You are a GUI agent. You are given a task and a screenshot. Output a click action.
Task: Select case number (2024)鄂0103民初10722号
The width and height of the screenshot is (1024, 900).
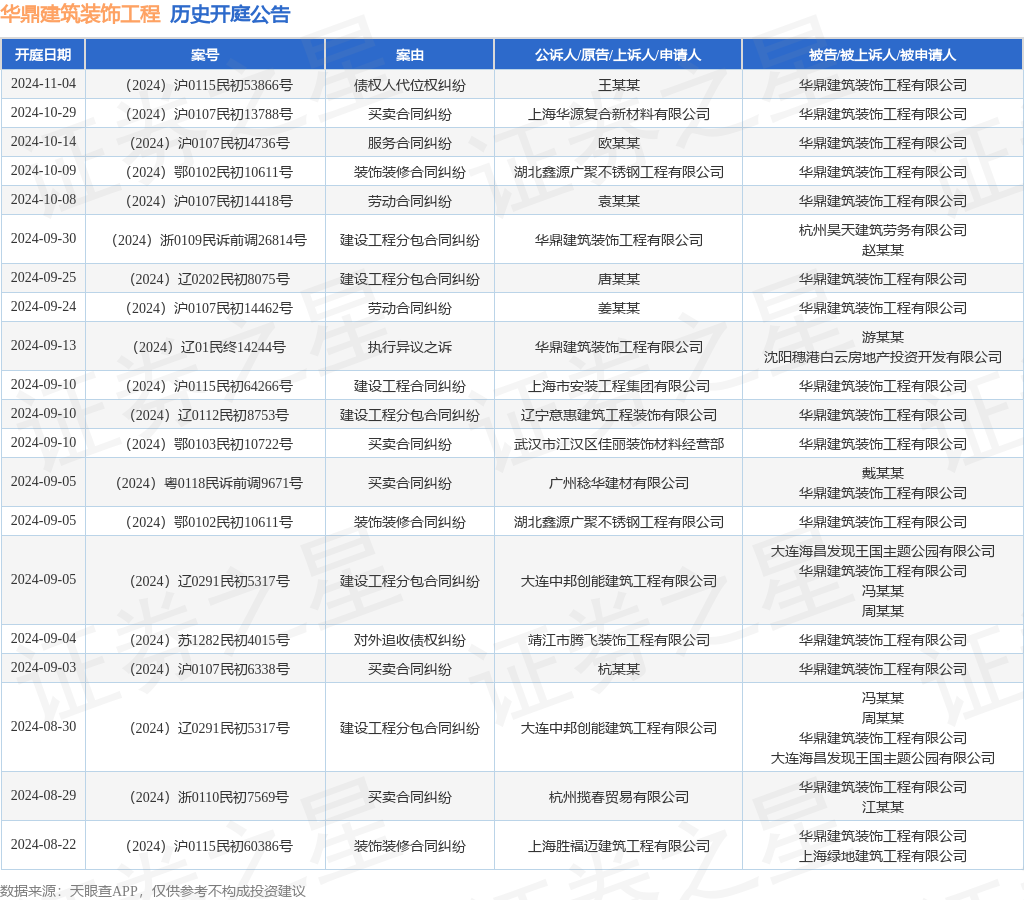click(x=209, y=444)
